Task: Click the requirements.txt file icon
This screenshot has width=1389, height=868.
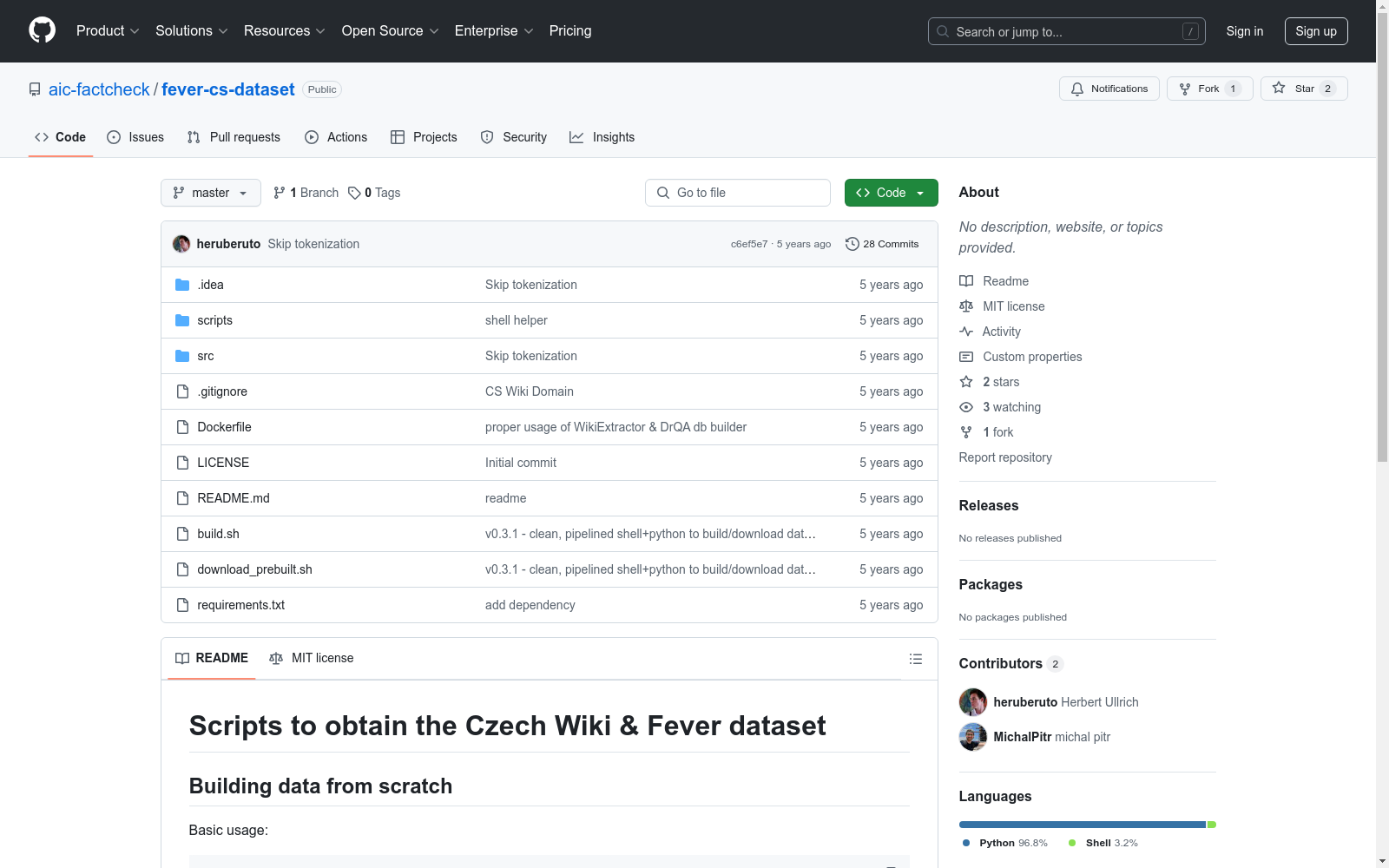Action: pos(182,605)
